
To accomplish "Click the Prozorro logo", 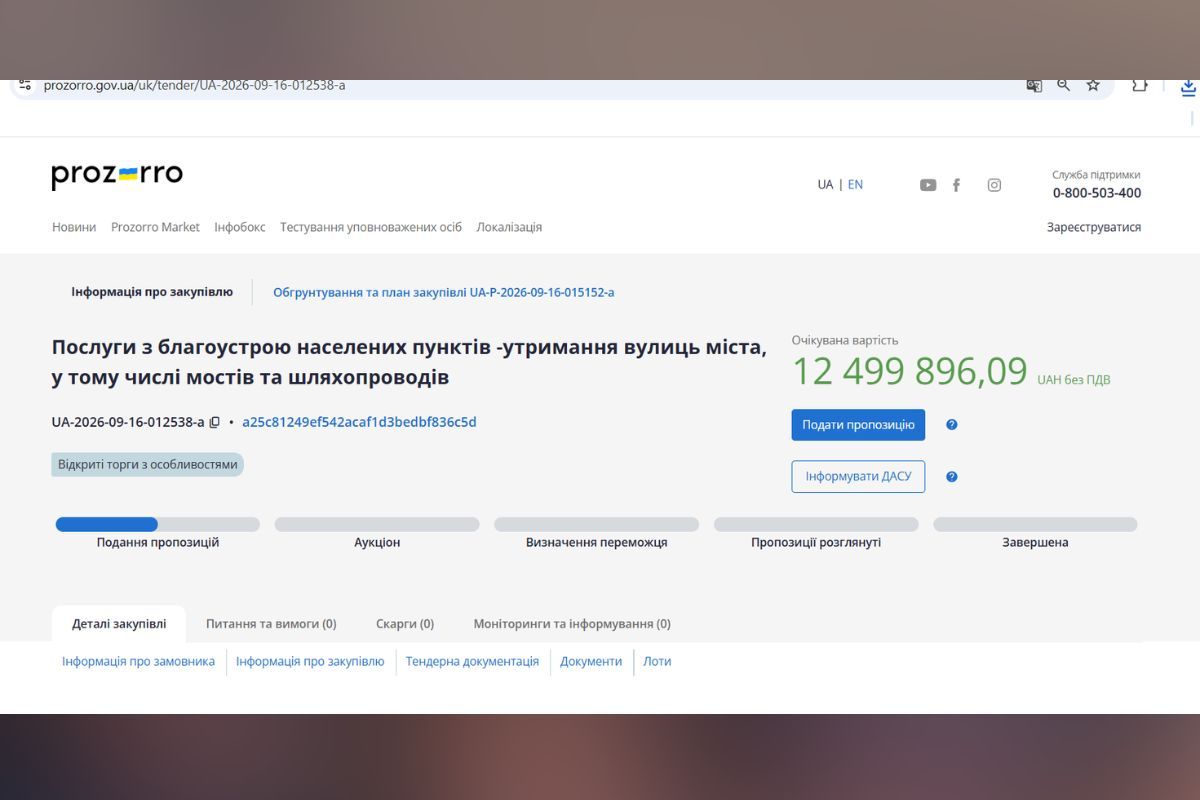I will click(117, 176).
